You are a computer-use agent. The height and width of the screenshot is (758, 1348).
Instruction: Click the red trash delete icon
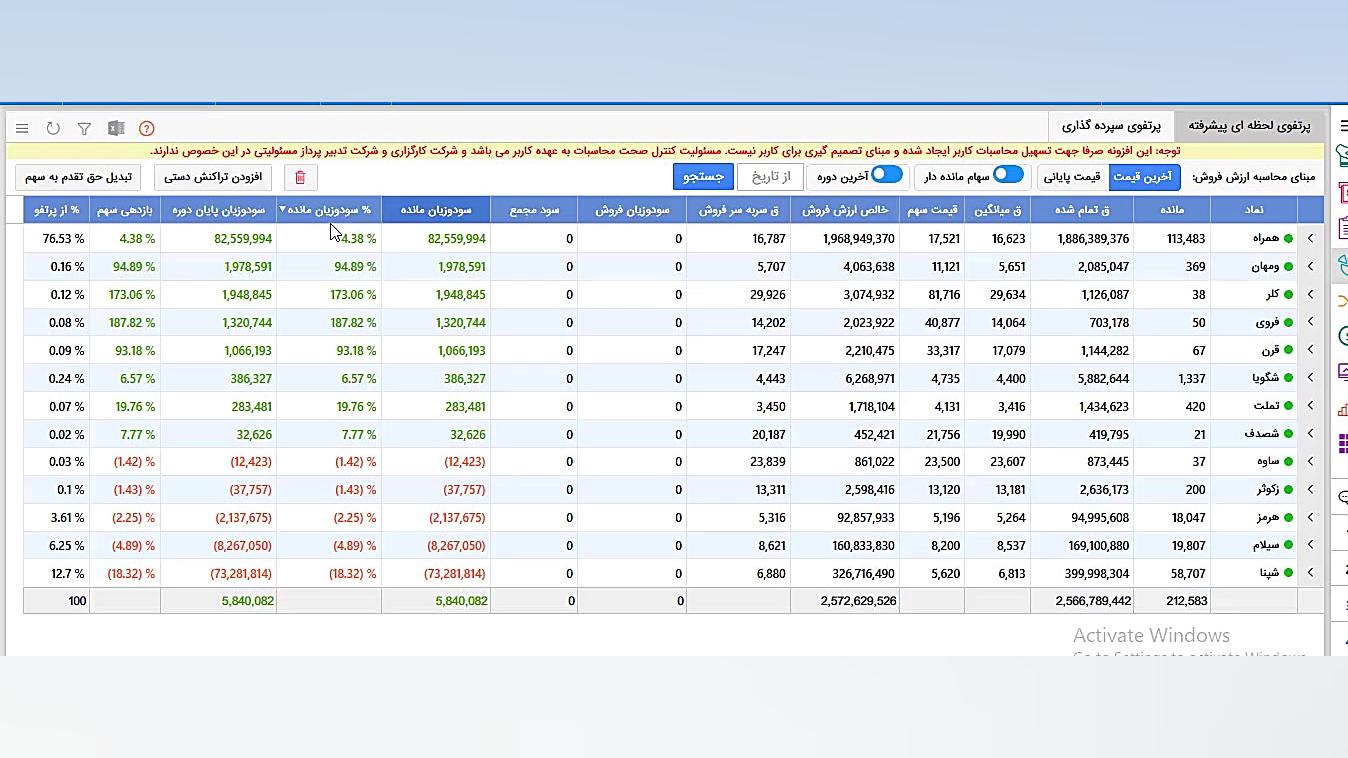(300, 177)
